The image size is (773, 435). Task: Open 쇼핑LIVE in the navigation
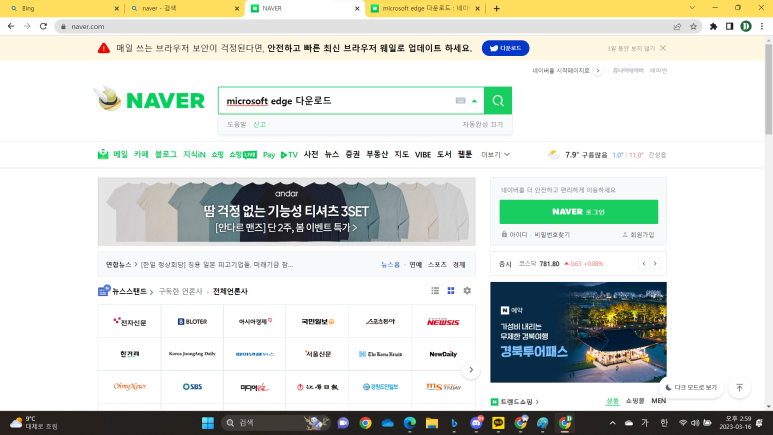(x=243, y=154)
